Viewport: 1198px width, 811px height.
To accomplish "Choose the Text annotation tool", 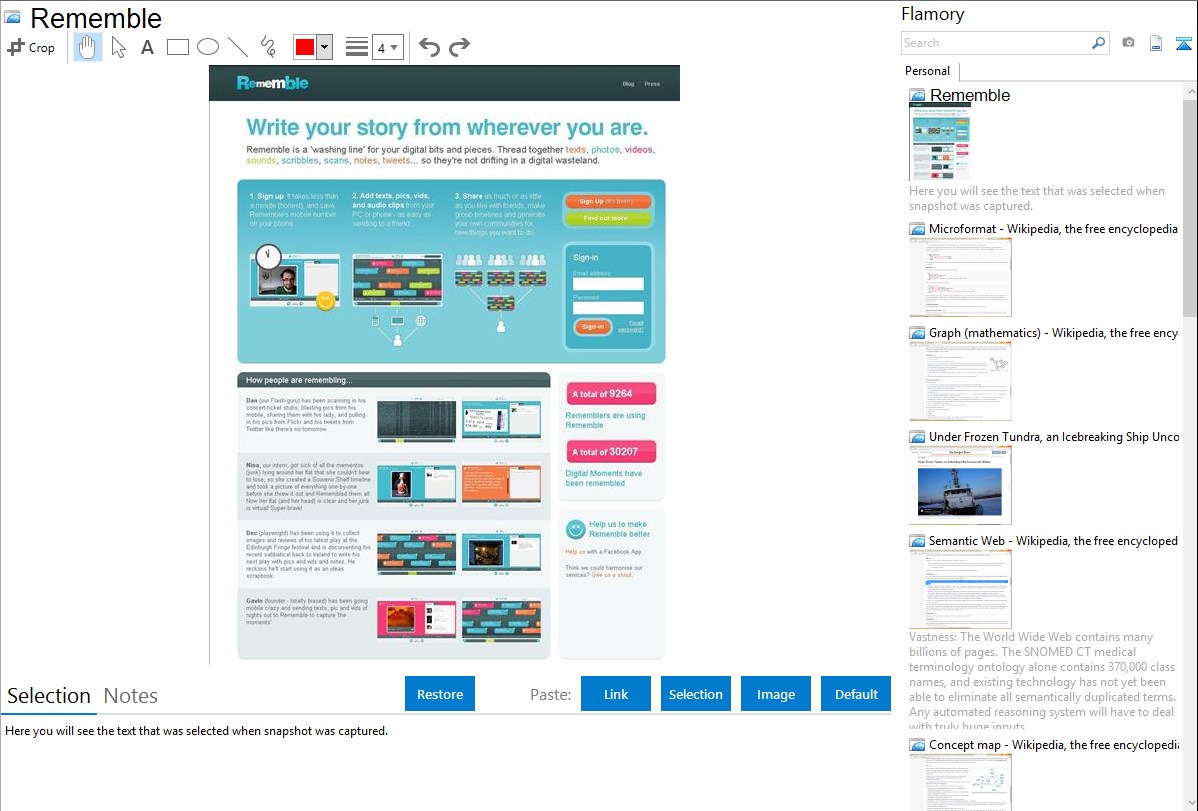I will click(147, 47).
